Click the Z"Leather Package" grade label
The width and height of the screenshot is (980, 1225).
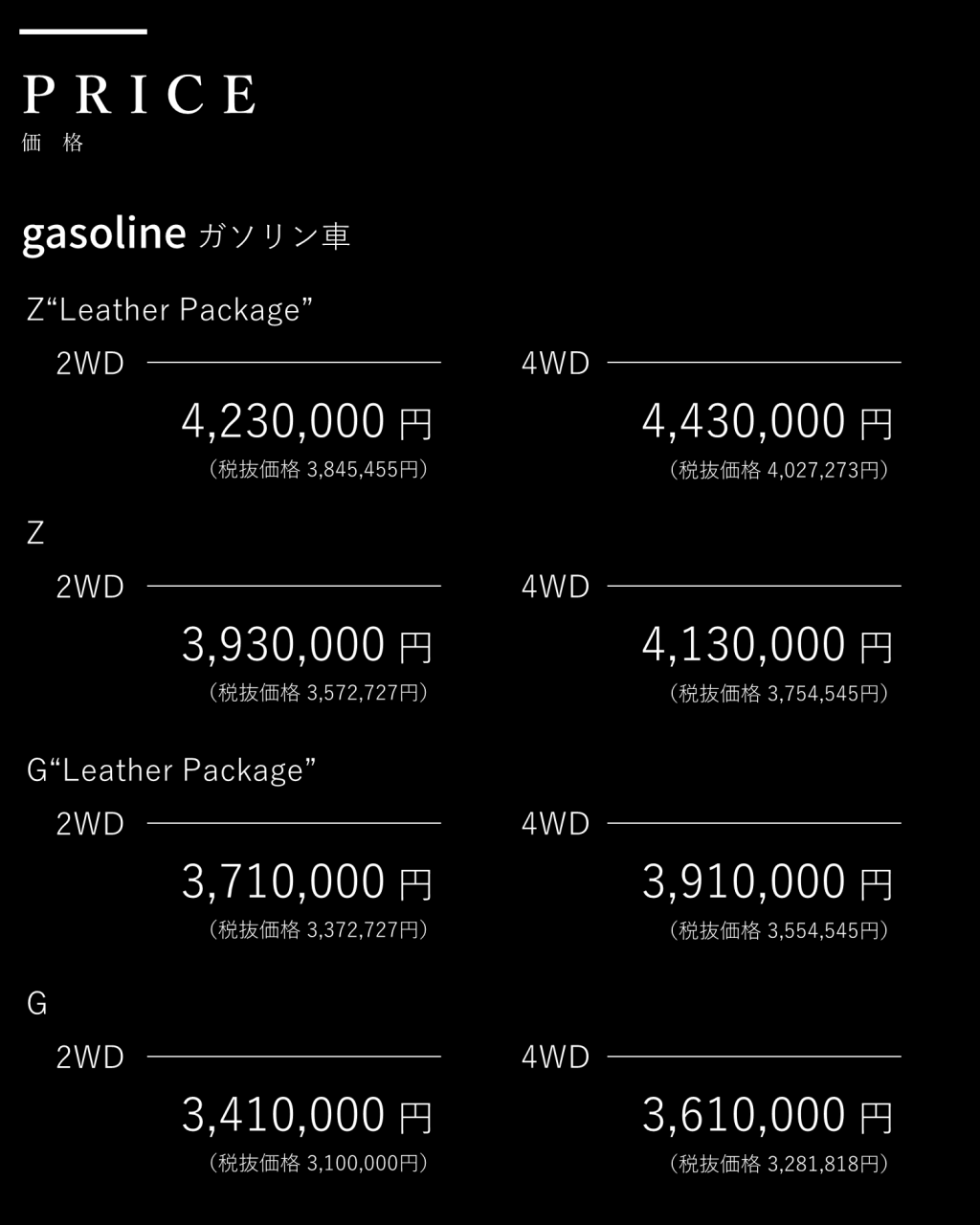point(170,309)
